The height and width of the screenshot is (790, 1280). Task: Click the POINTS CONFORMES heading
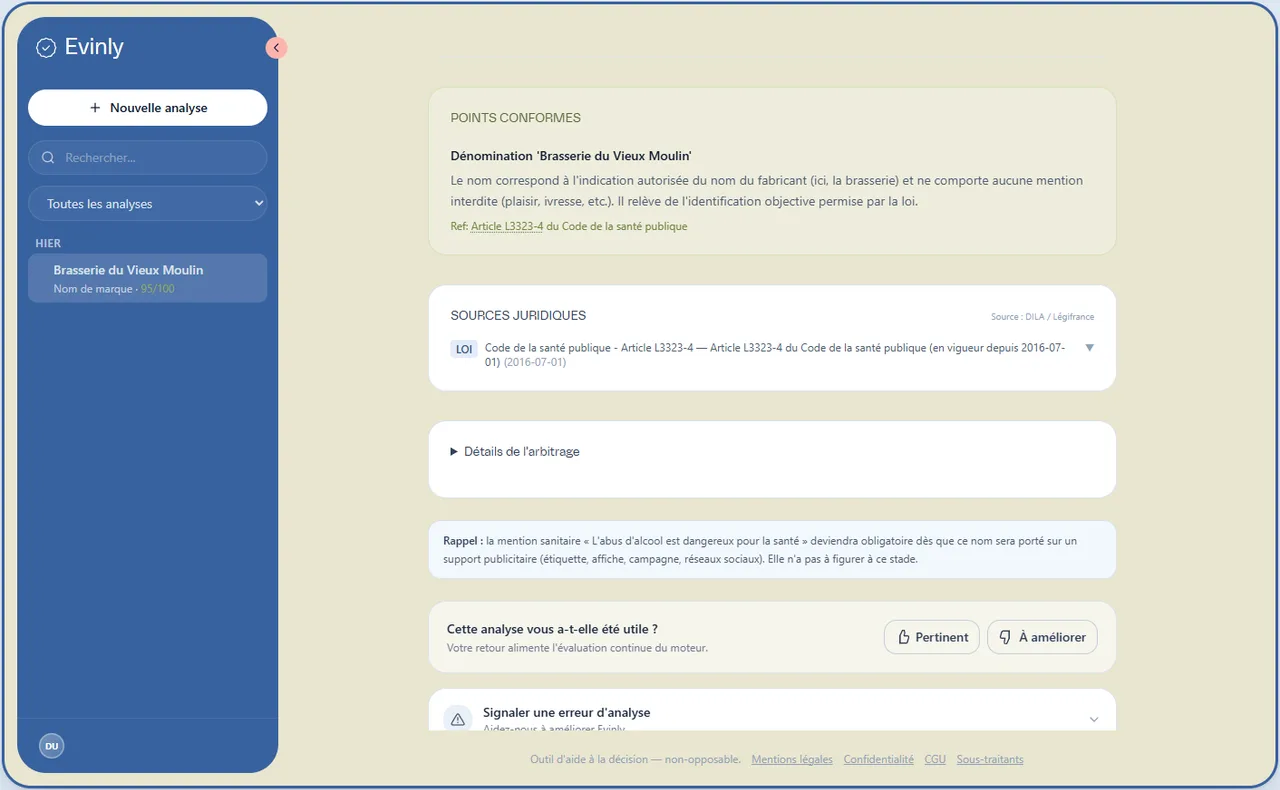point(516,118)
